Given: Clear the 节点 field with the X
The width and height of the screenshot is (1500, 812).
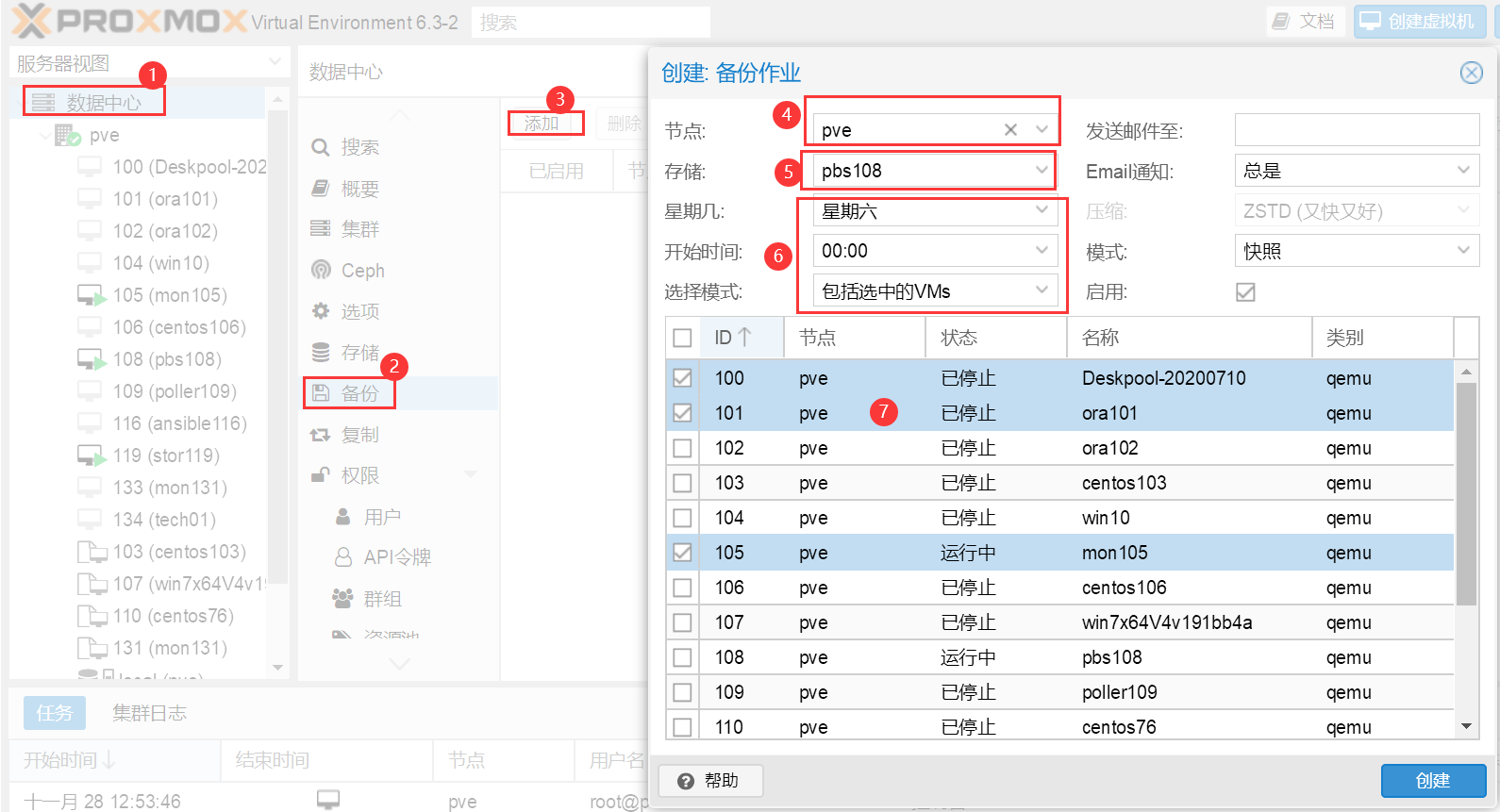Looking at the screenshot, I should coord(1010,129).
